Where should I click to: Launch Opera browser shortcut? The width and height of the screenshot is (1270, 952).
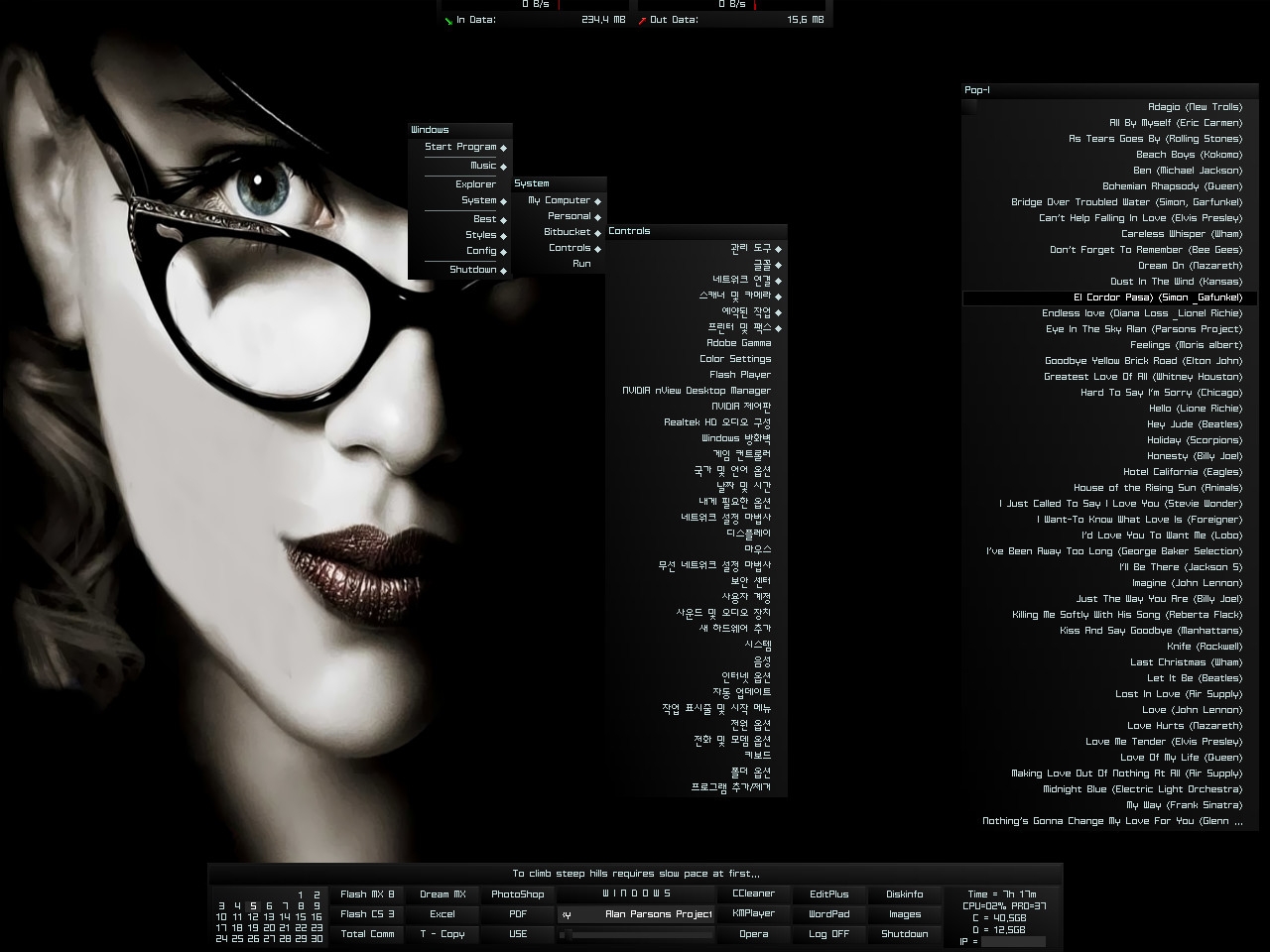[x=753, y=934]
